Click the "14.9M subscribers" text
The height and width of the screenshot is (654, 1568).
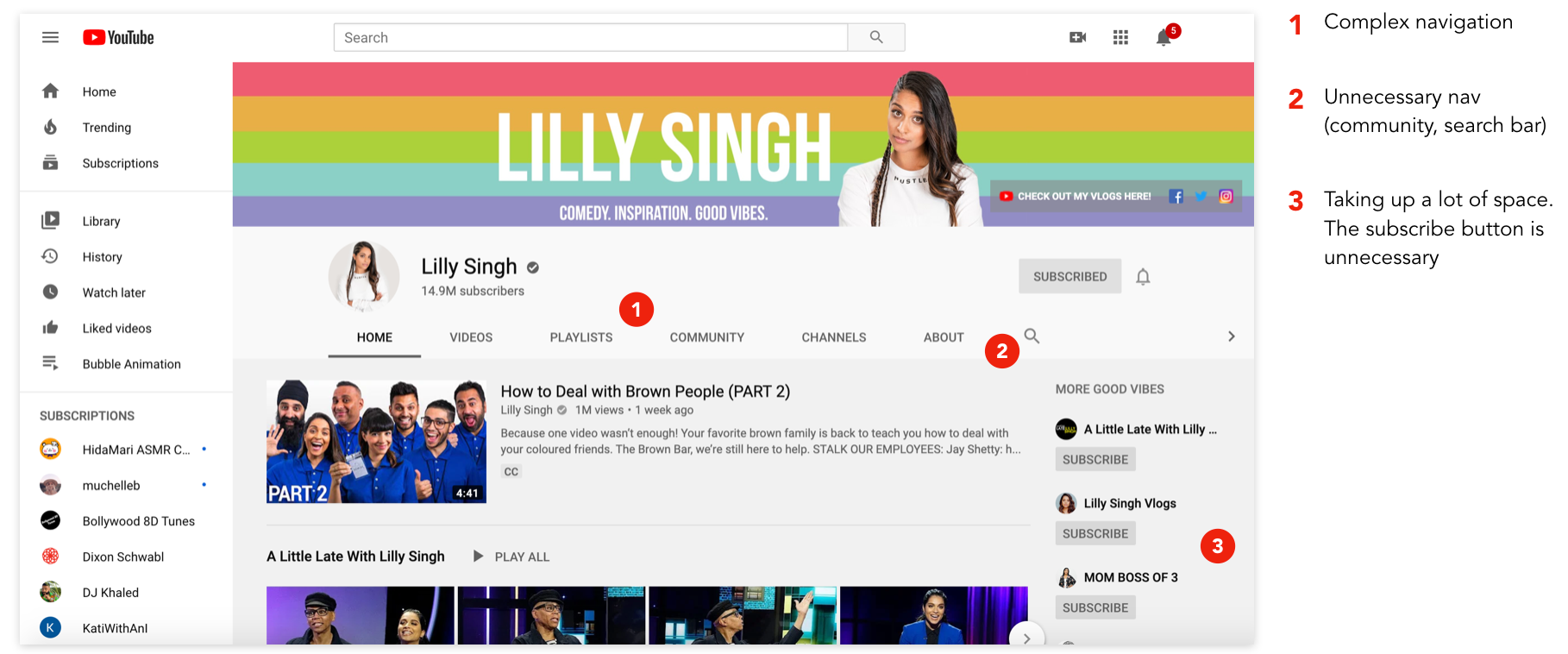click(x=473, y=291)
